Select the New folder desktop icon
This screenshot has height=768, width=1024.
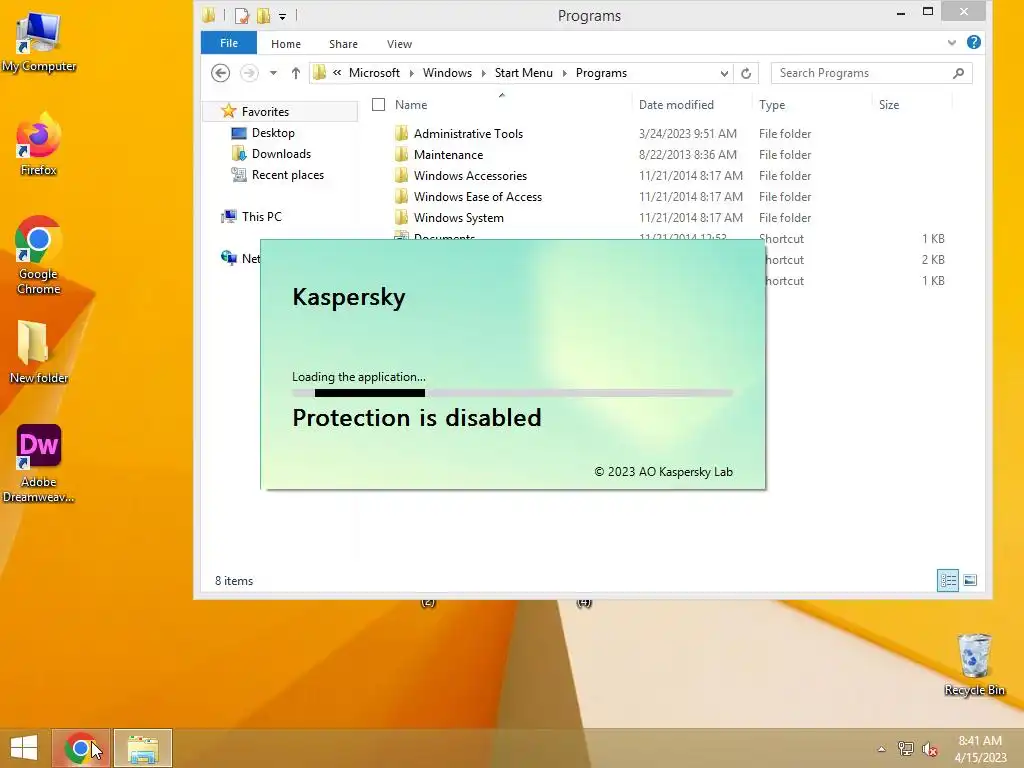[39, 351]
